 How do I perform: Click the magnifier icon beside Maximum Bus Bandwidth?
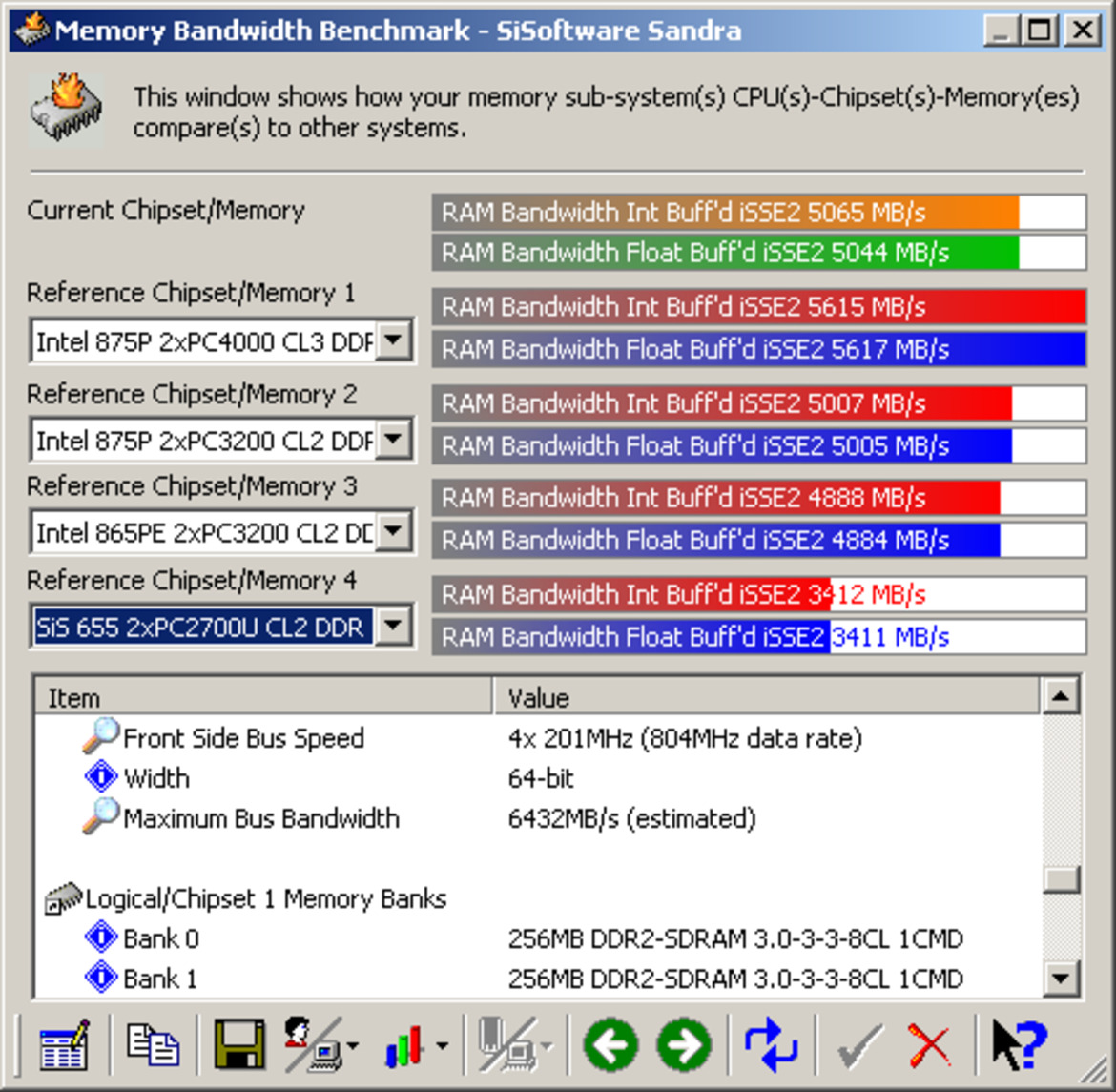pyautogui.click(x=100, y=815)
